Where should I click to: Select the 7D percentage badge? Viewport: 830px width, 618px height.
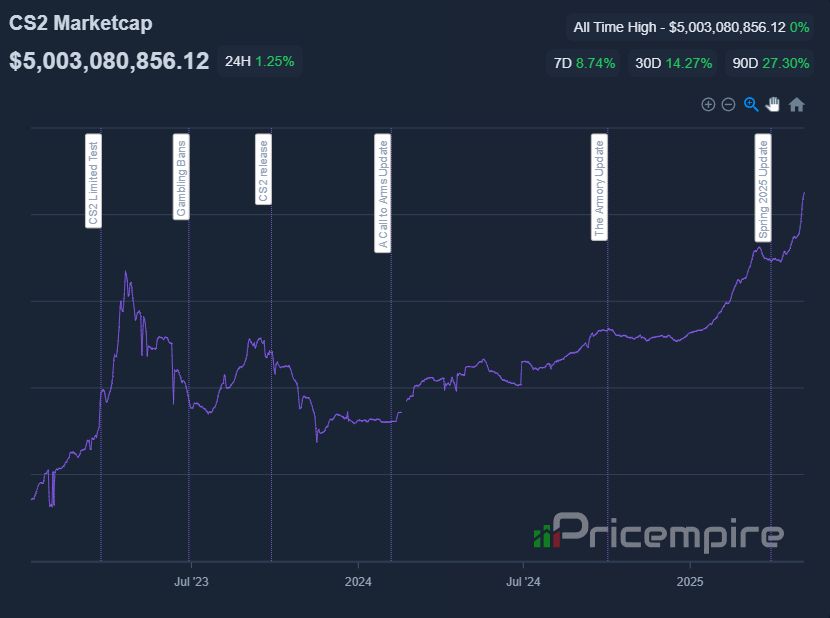click(584, 64)
